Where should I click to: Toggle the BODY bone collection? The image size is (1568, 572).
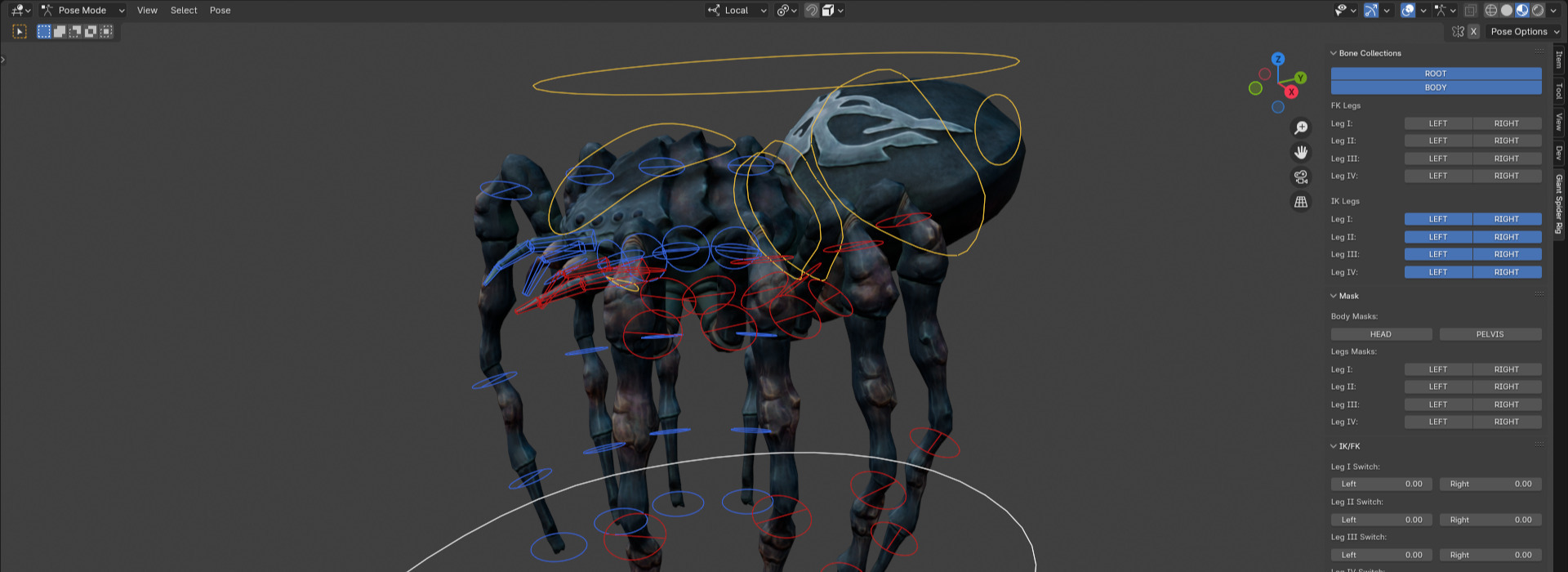tap(1436, 87)
